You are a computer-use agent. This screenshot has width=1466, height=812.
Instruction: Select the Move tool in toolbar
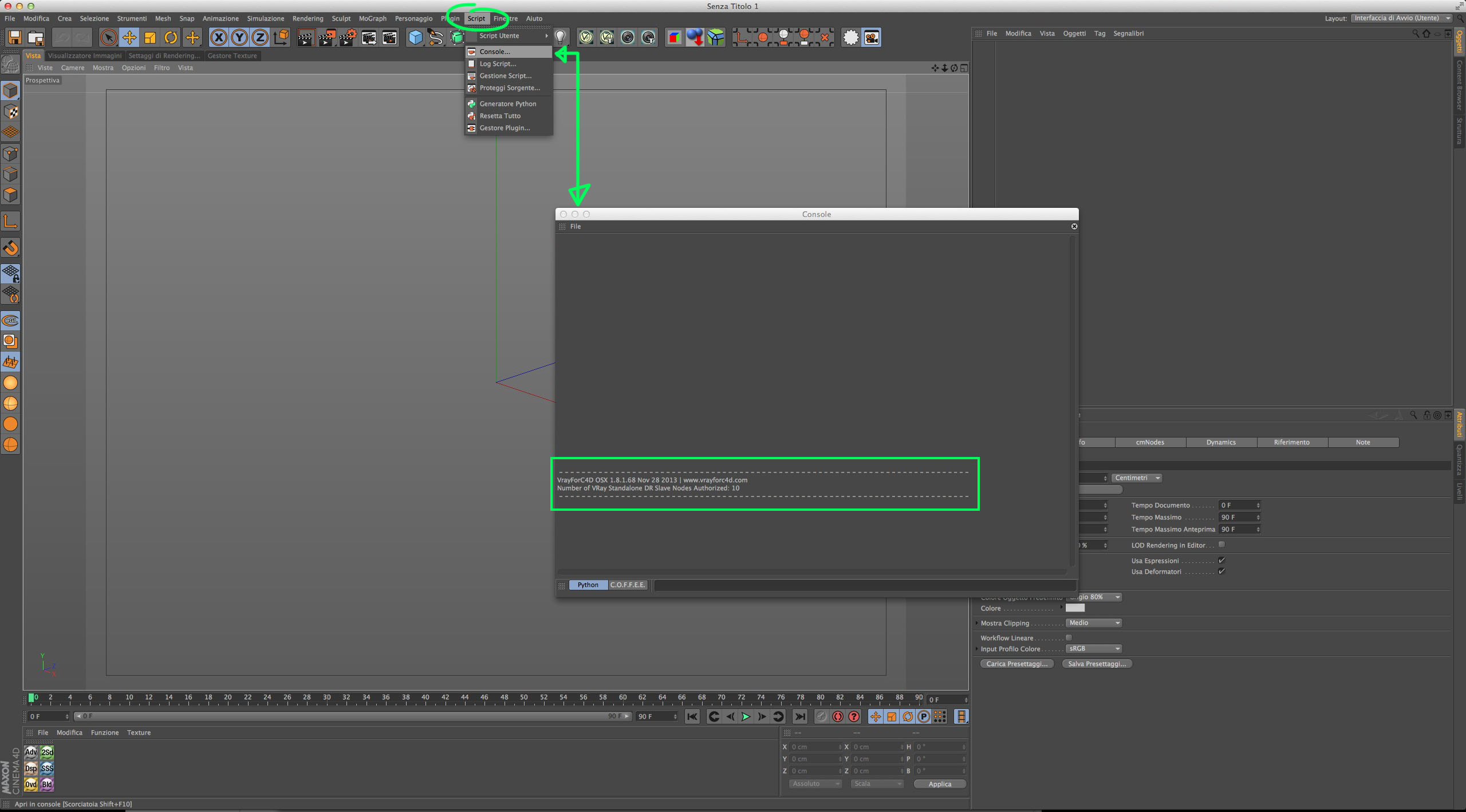click(129, 38)
